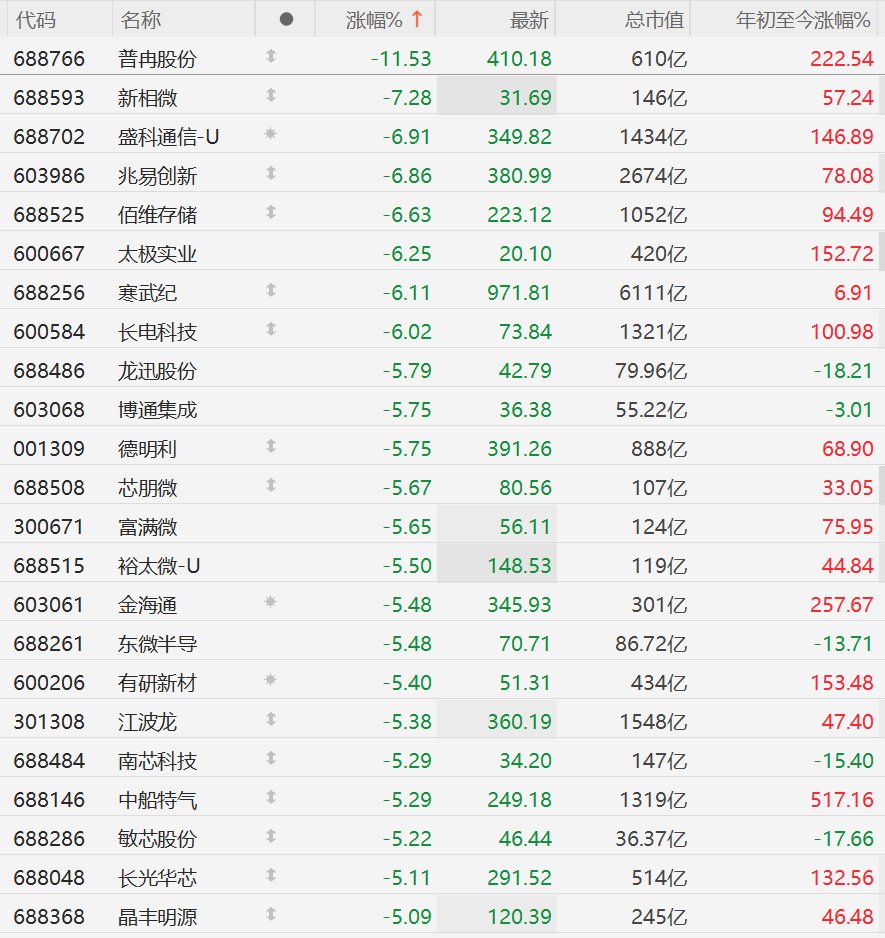
Task: Select stock code 688484
Action: click(49, 761)
